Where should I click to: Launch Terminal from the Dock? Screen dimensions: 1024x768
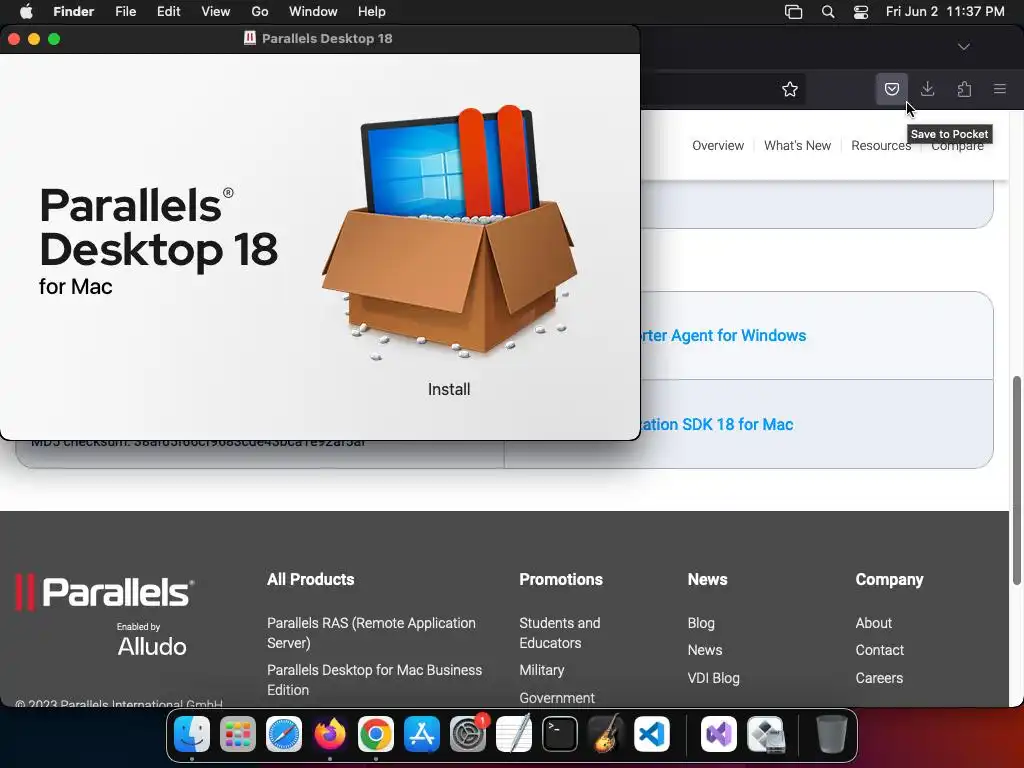click(560, 734)
